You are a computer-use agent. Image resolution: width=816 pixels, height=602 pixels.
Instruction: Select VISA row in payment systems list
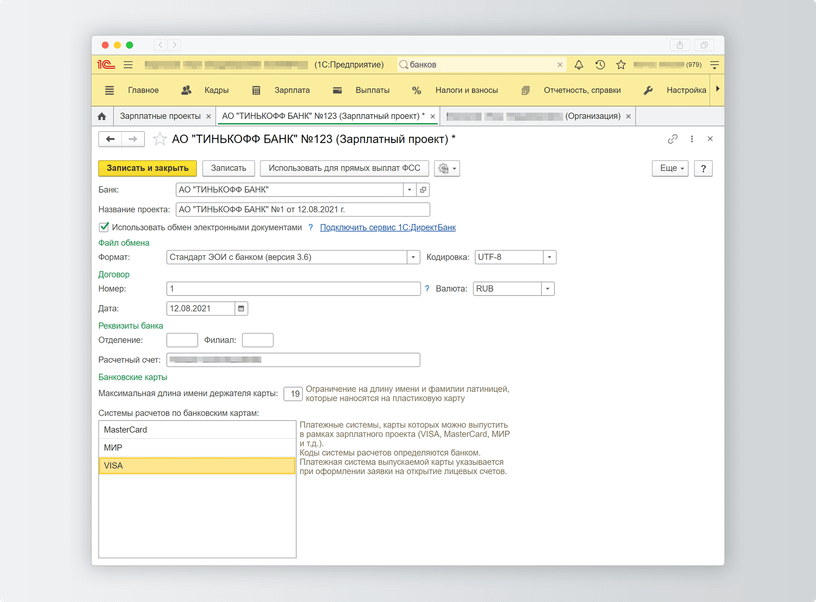tap(197, 466)
